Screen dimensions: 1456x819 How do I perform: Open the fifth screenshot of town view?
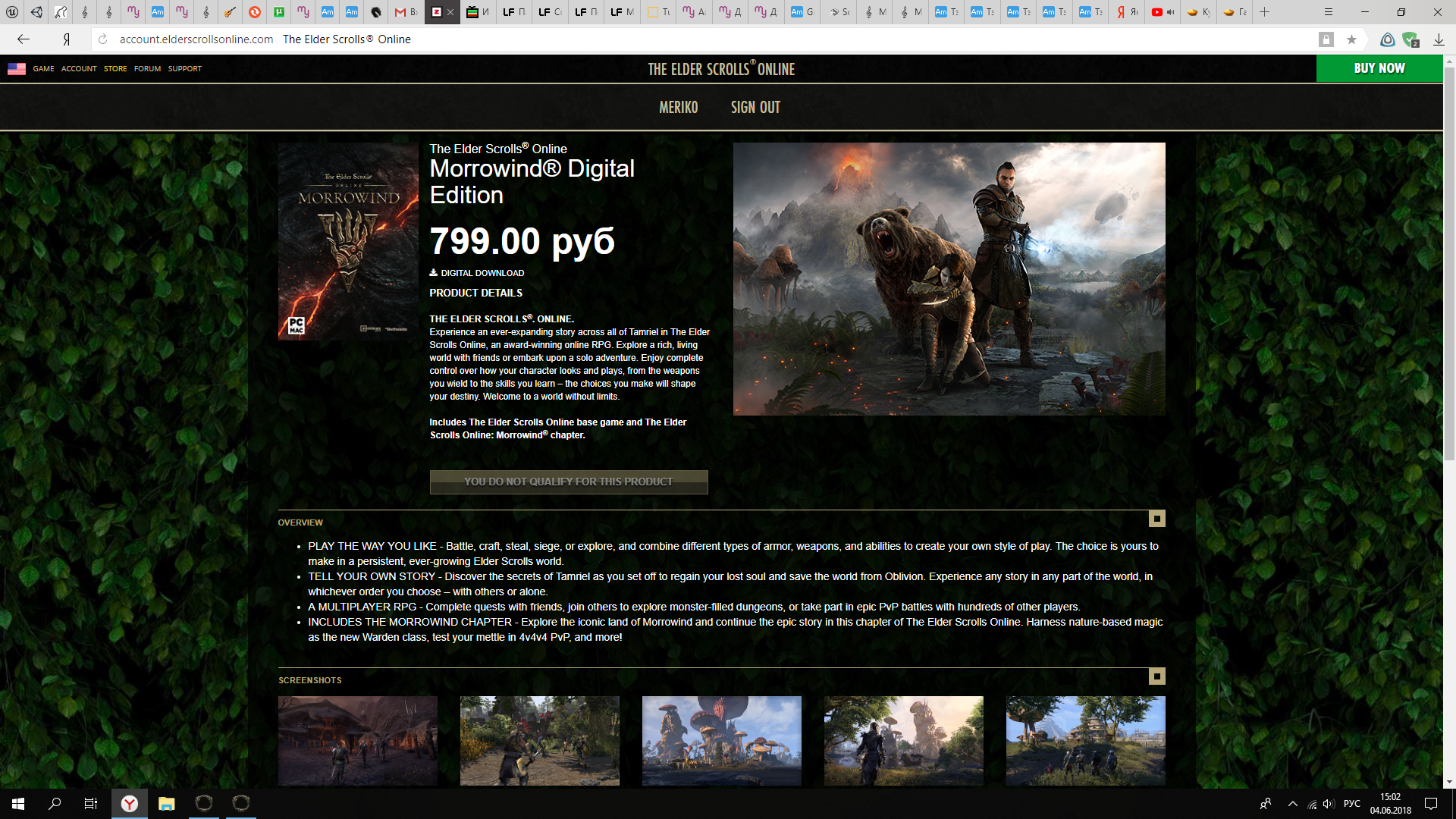[x=1086, y=741]
